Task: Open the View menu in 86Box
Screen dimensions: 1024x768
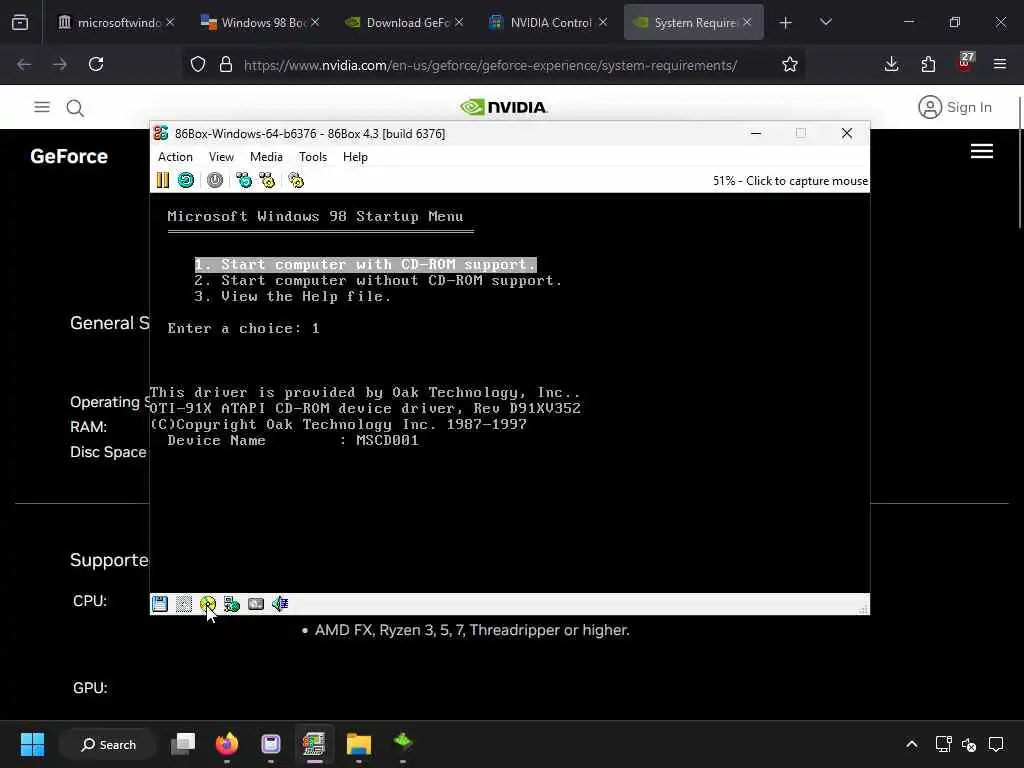Action: coord(221,157)
